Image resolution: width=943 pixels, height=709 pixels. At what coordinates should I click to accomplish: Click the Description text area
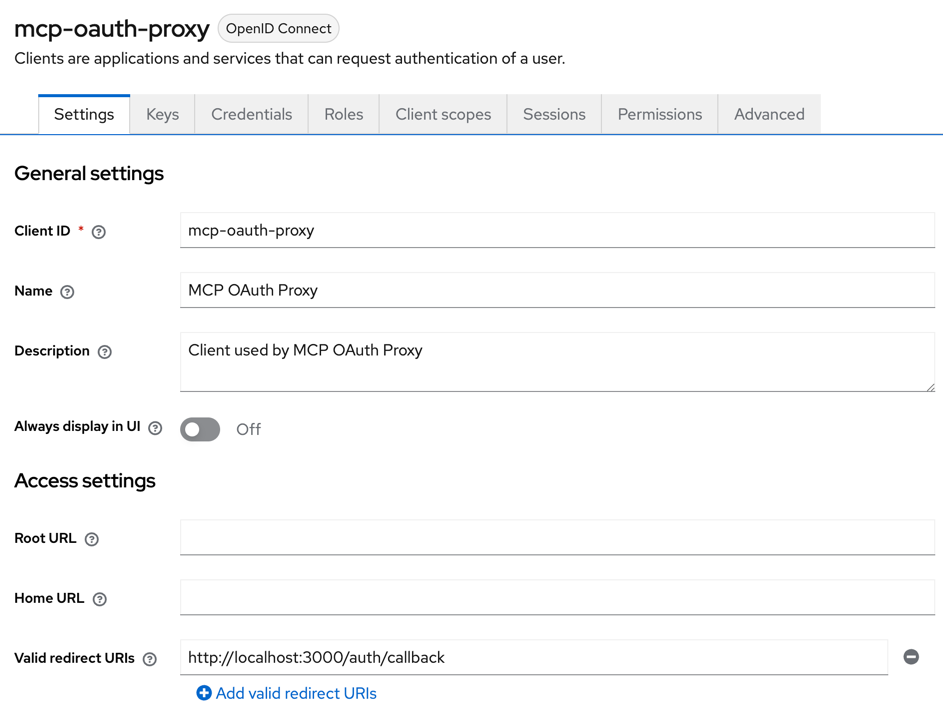tap(556, 362)
